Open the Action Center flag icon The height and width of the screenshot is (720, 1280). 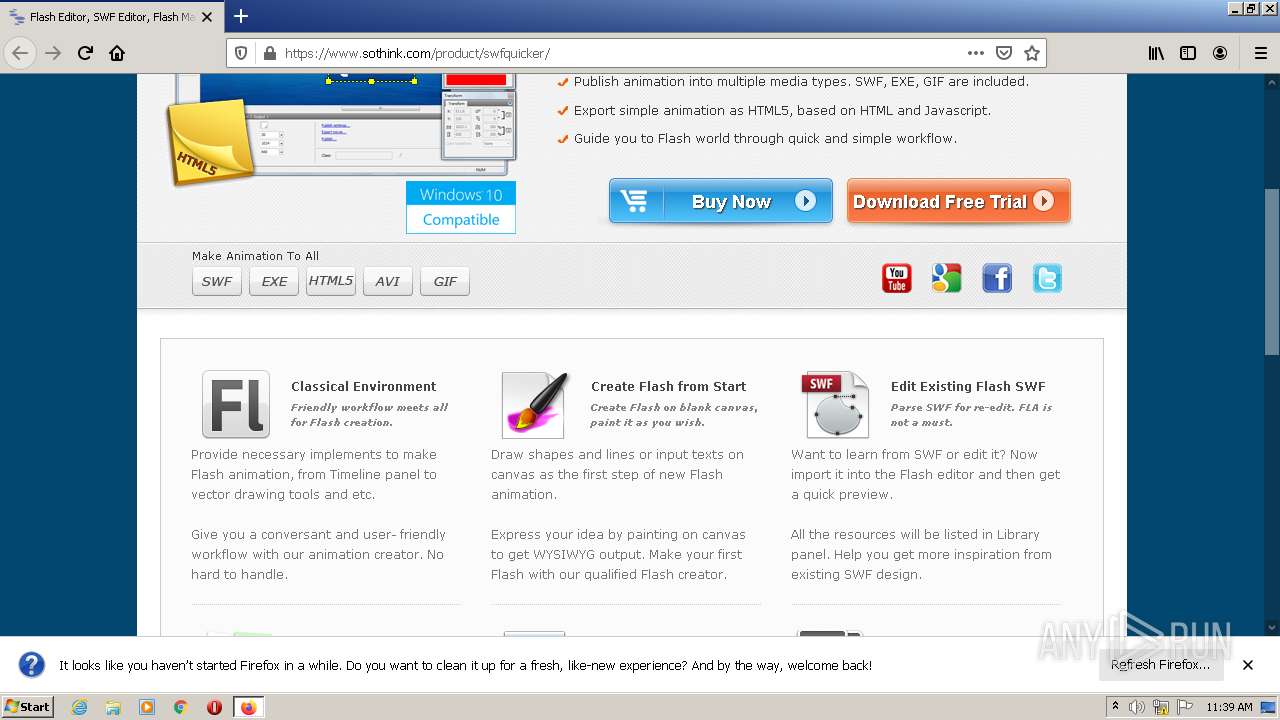click(1185, 707)
